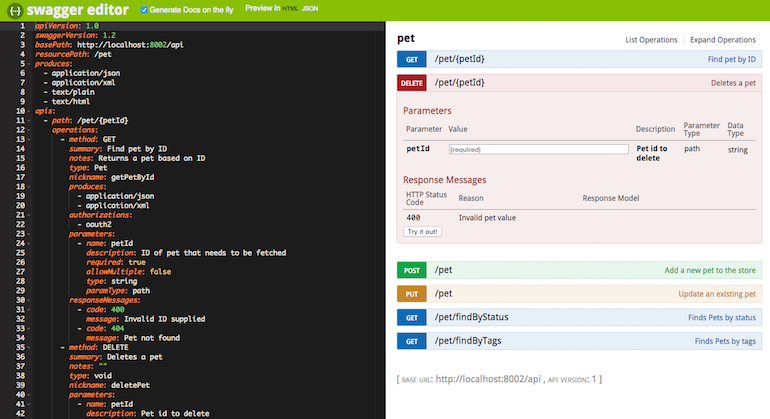770x419 pixels.
Task: Click the base URL footer text
Action: tap(499, 379)
